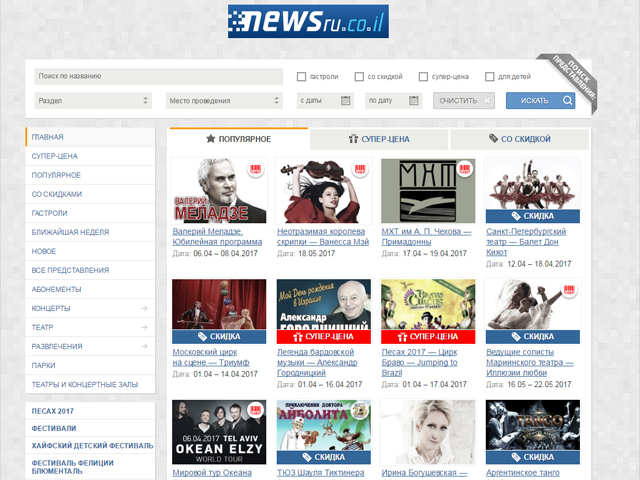Image resolution: width=640 pixels, height=480 pixels.
Task: Toggle the 'супер-цена' checkbox
Action: click(x=423, y=76)
